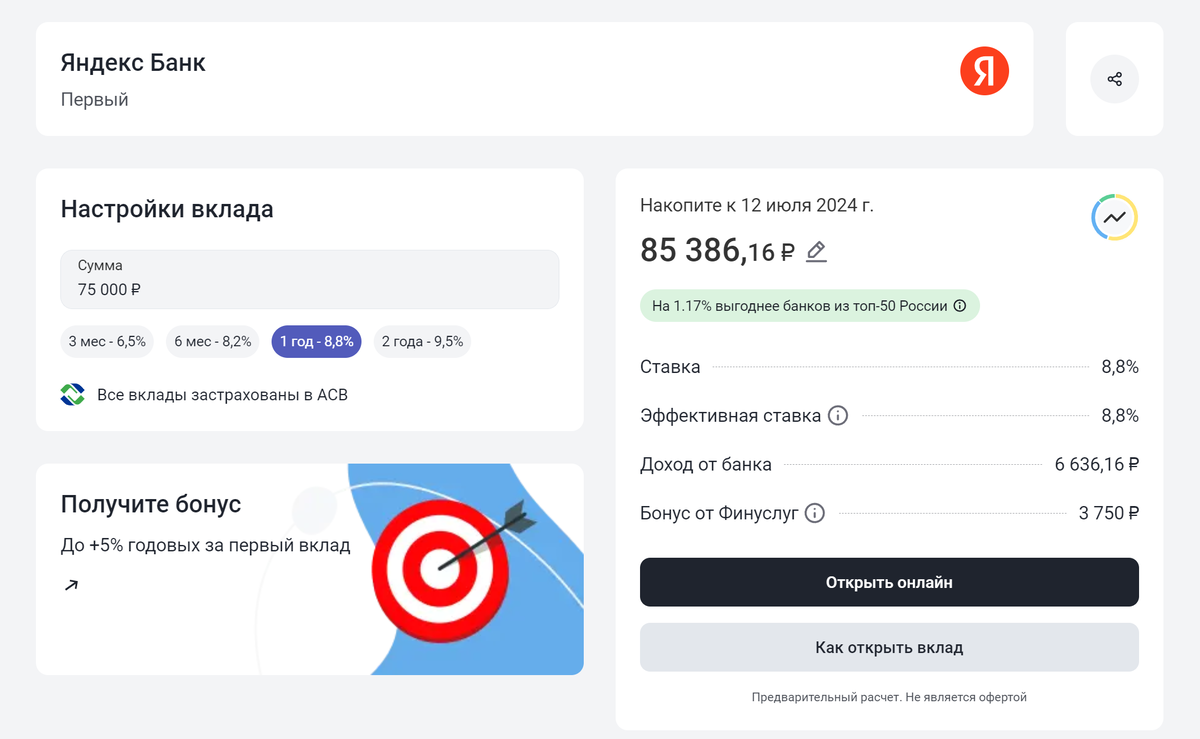Click the Сумма deposit amount field
The width and height of the screenshot is (1200, 739).
point(310,279)
